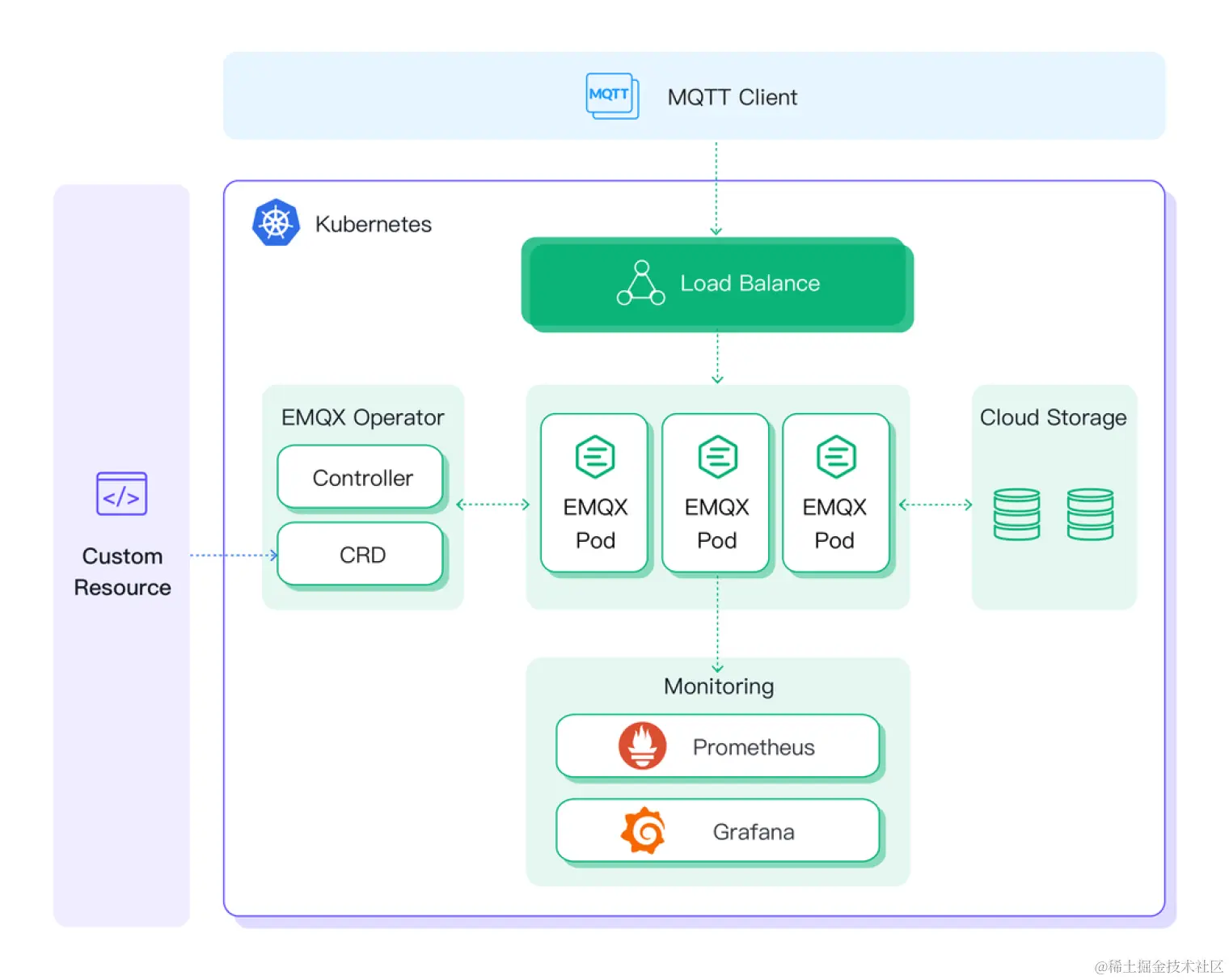Click the Grafana spiral icon
Image resolution: width=1229 pixels, height=980 pixels.
(643, 831)
